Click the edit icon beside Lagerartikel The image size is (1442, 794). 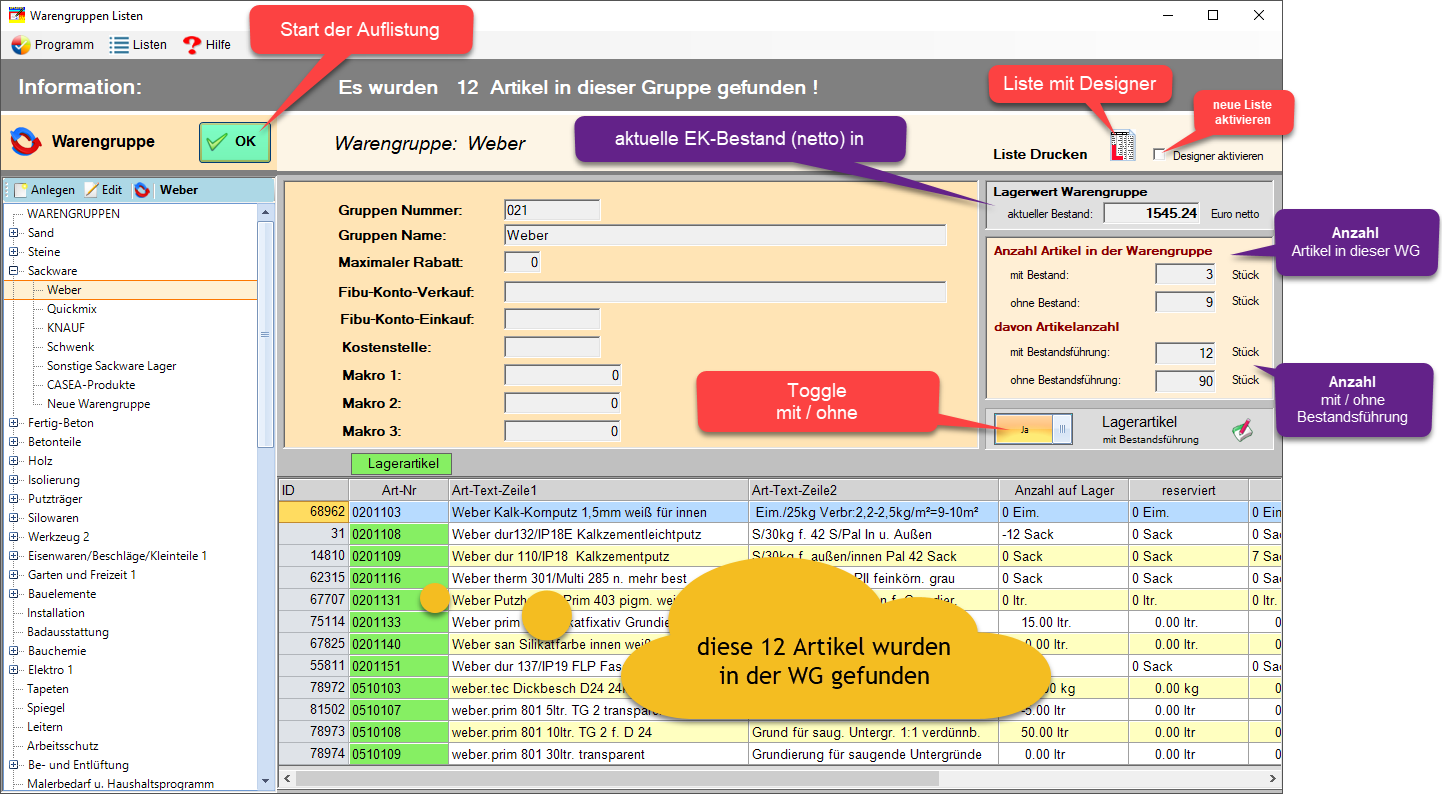tap(1242, 430)
